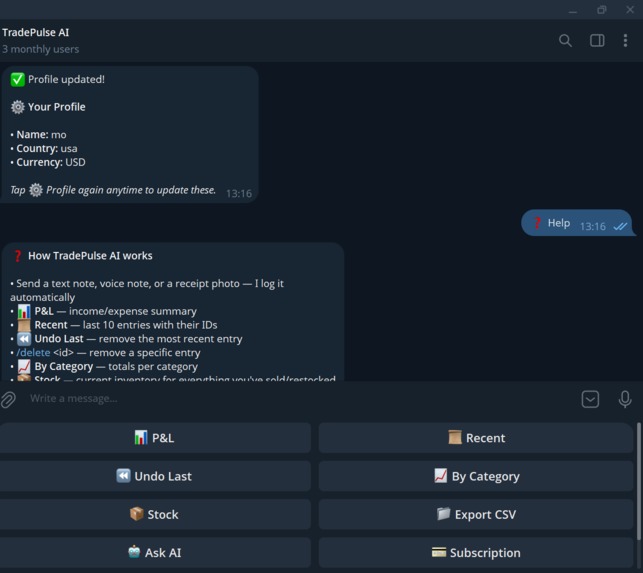
Task: Close the Telegram window
Action: pyautogui.click(x=630, y=10)
